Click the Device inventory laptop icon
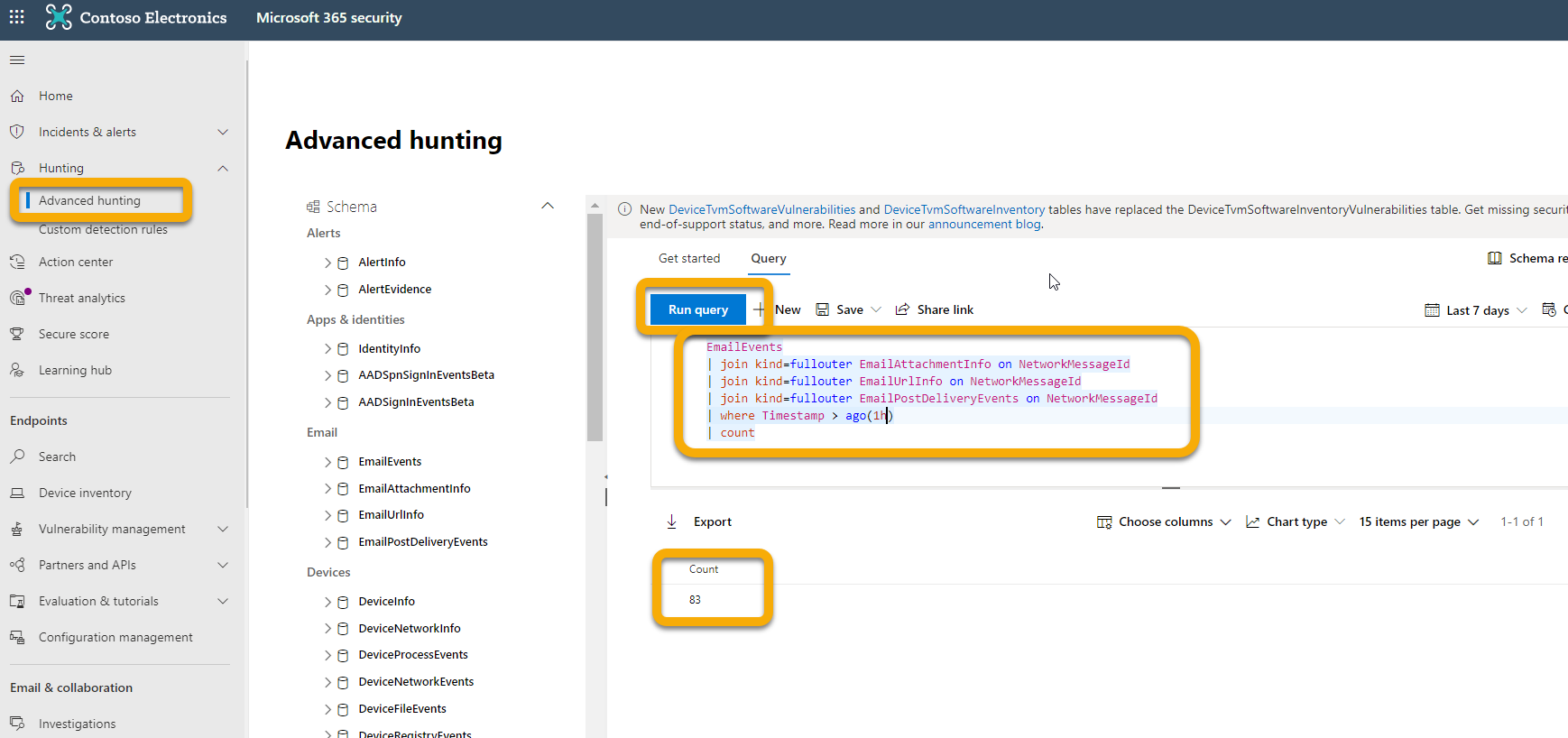This screenshot has width=1568, height=738. [17, 493]
